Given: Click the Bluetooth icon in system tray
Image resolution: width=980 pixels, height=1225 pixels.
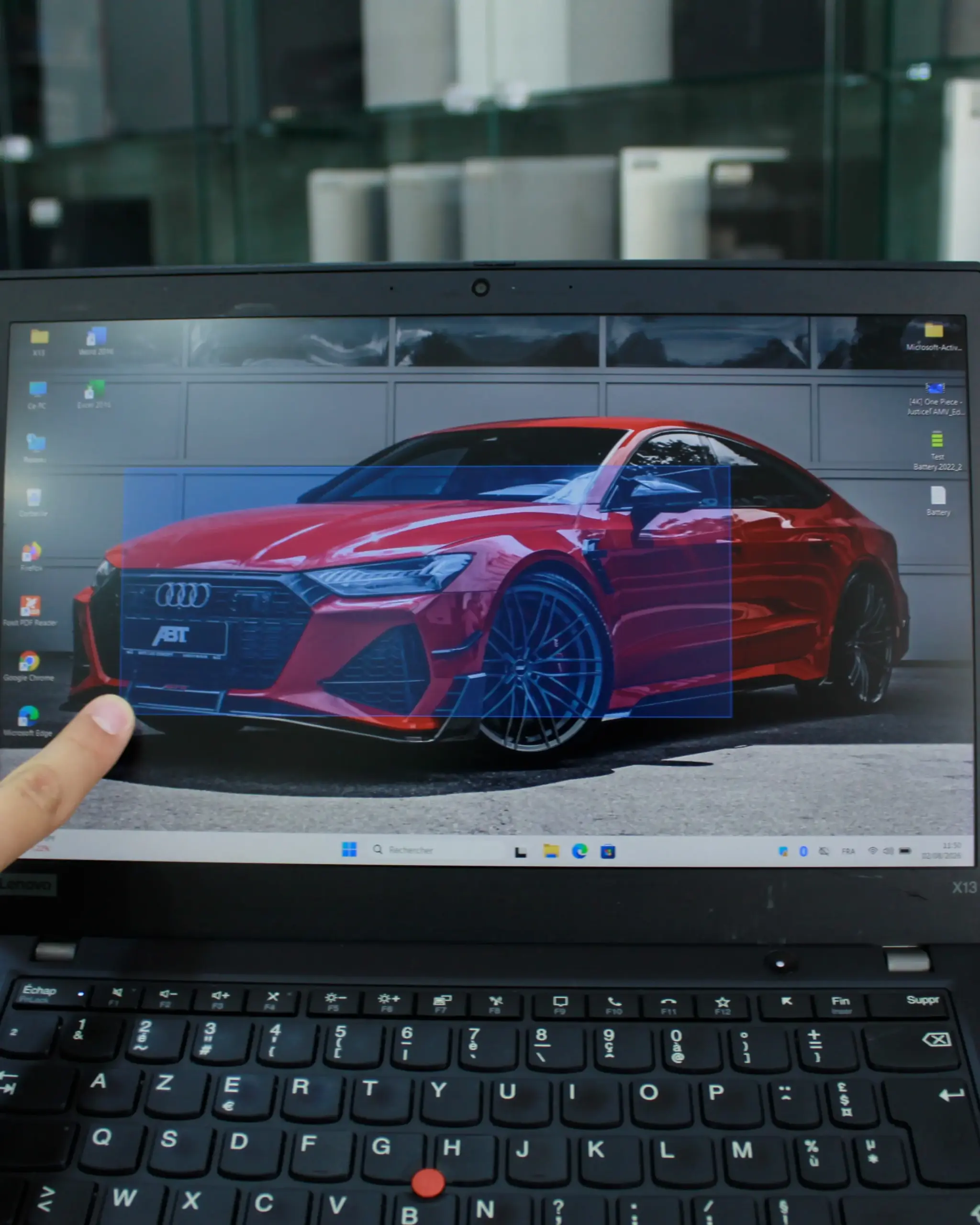Looking at the screenshot, I should point(803,851).
